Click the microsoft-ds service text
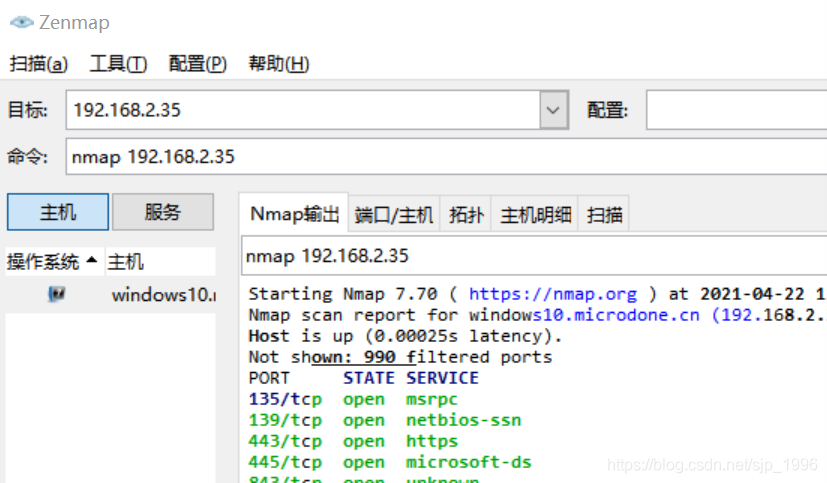This screenshot has height=483, width=827. click(x=468, y=462)
